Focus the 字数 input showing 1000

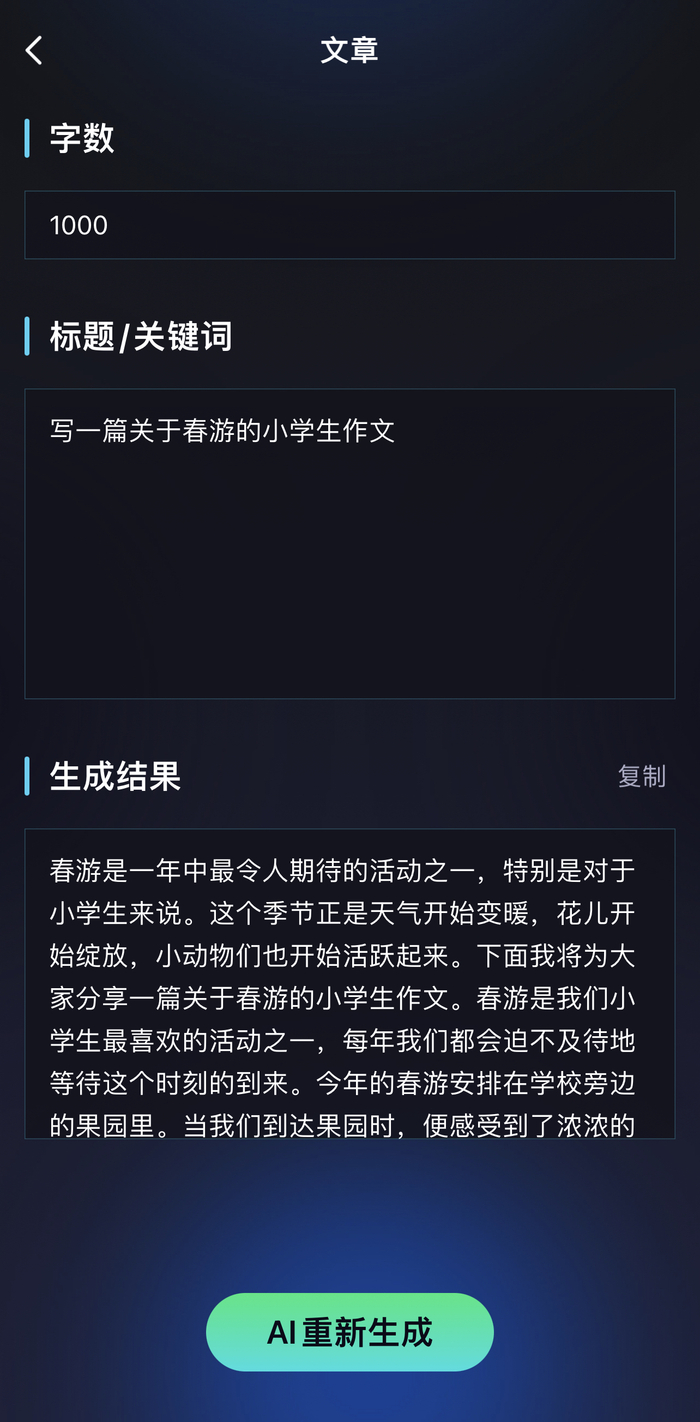pyautogui.click(x=349, y=225)
